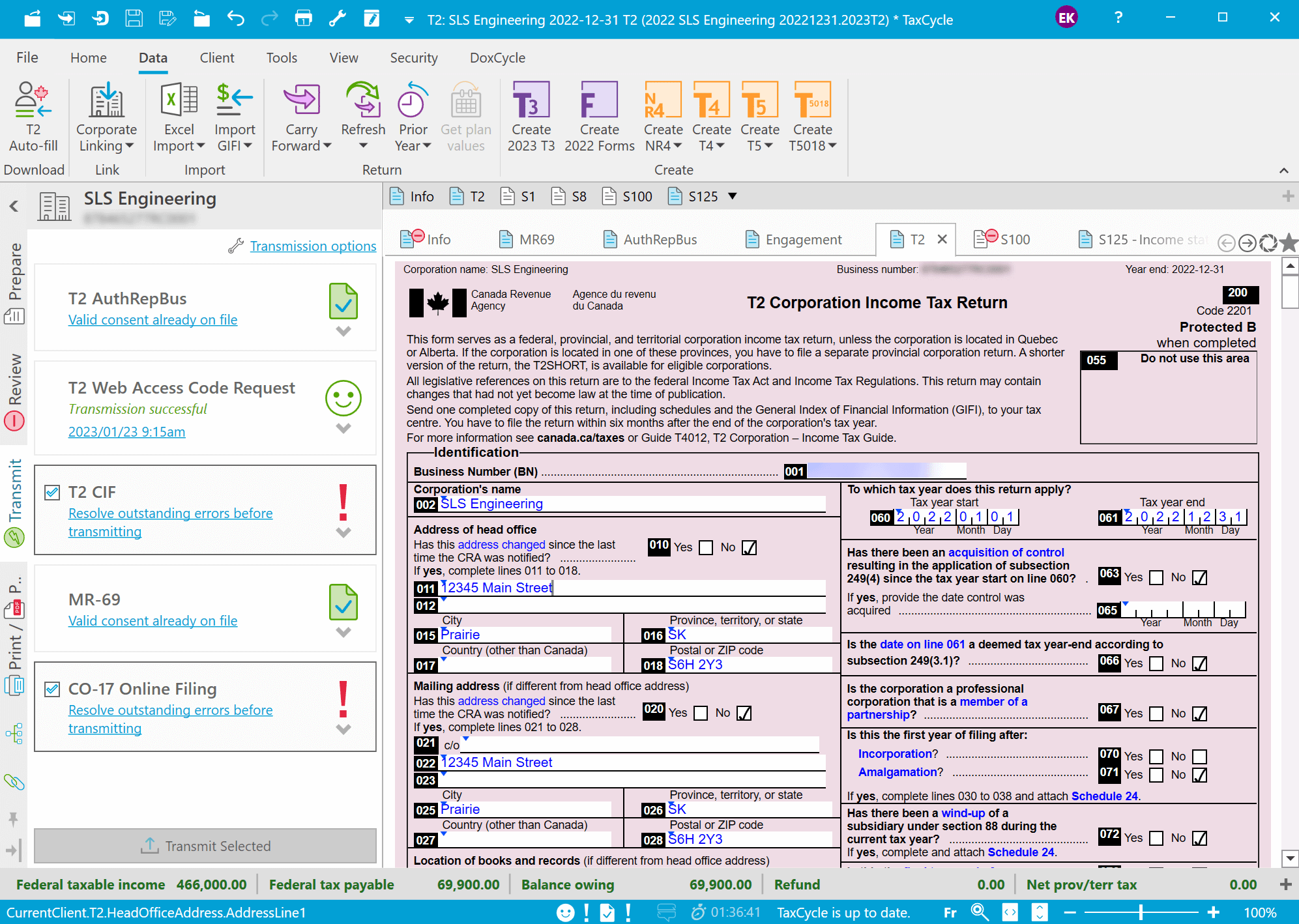Collapse the sidebar with back chevron
Screen dimensions: 1299x924
(x=14, y=207)
